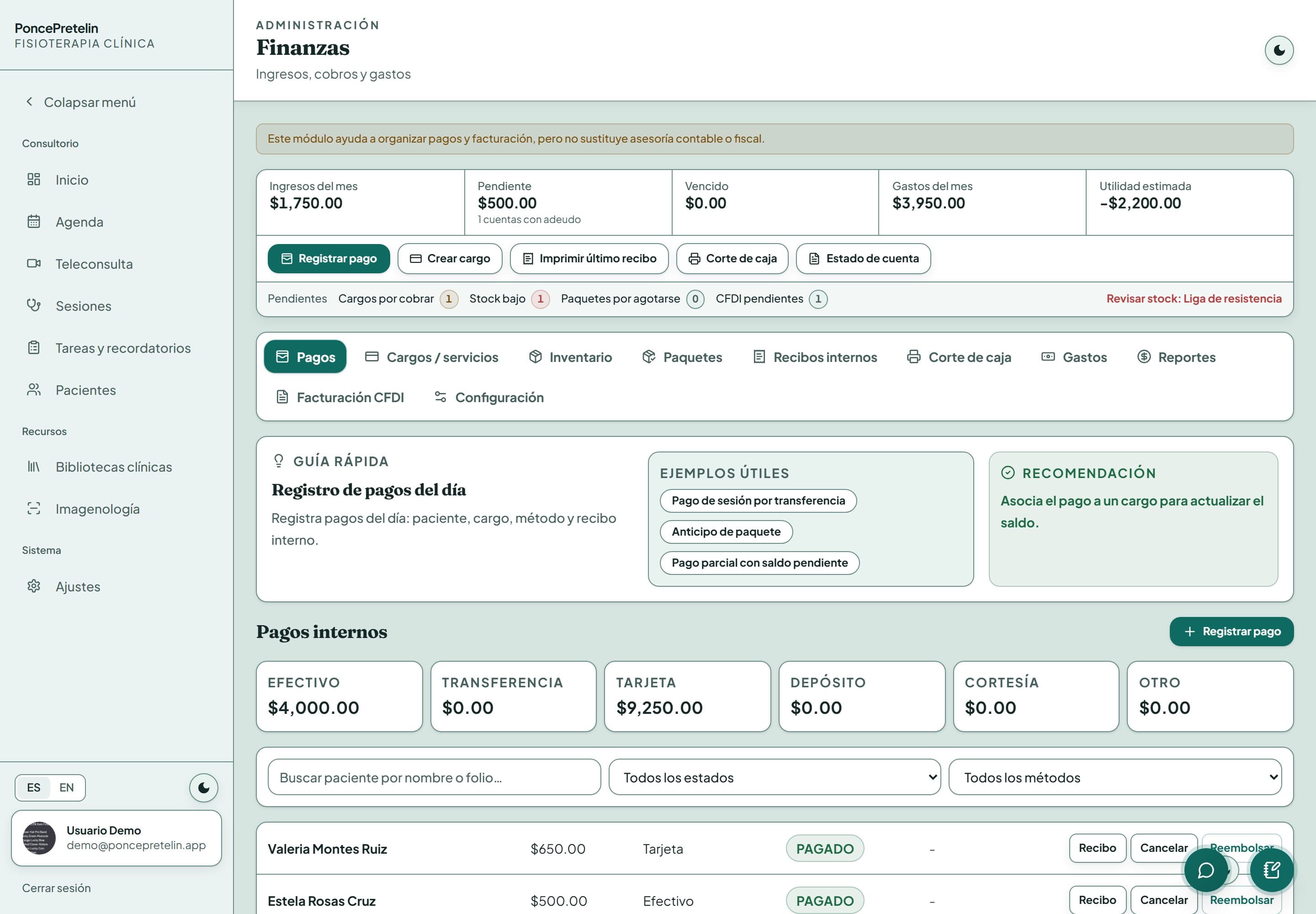The height and width of the screenshot is (914, 1316).
Task: Click Recibo for Valeria Montes Ruiz
Action: [1097, 848]
